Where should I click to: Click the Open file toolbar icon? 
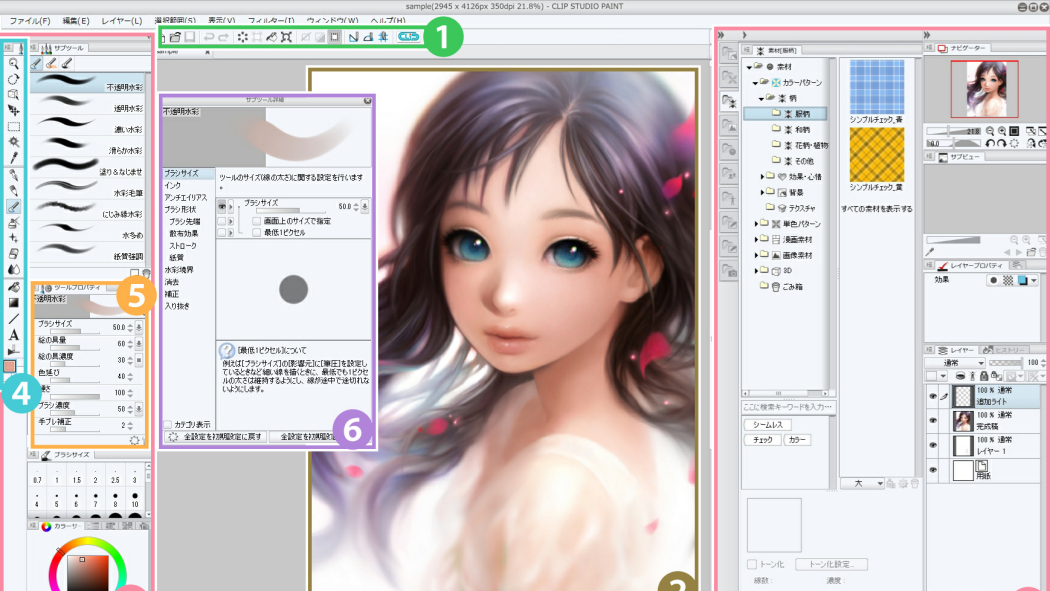(x=175, y=37)
